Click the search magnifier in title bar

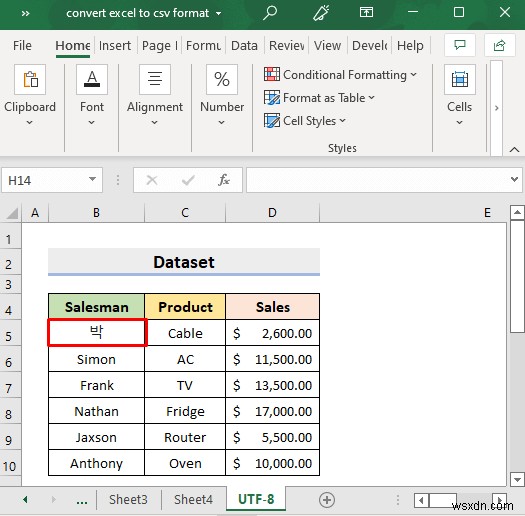pos(270,13)
